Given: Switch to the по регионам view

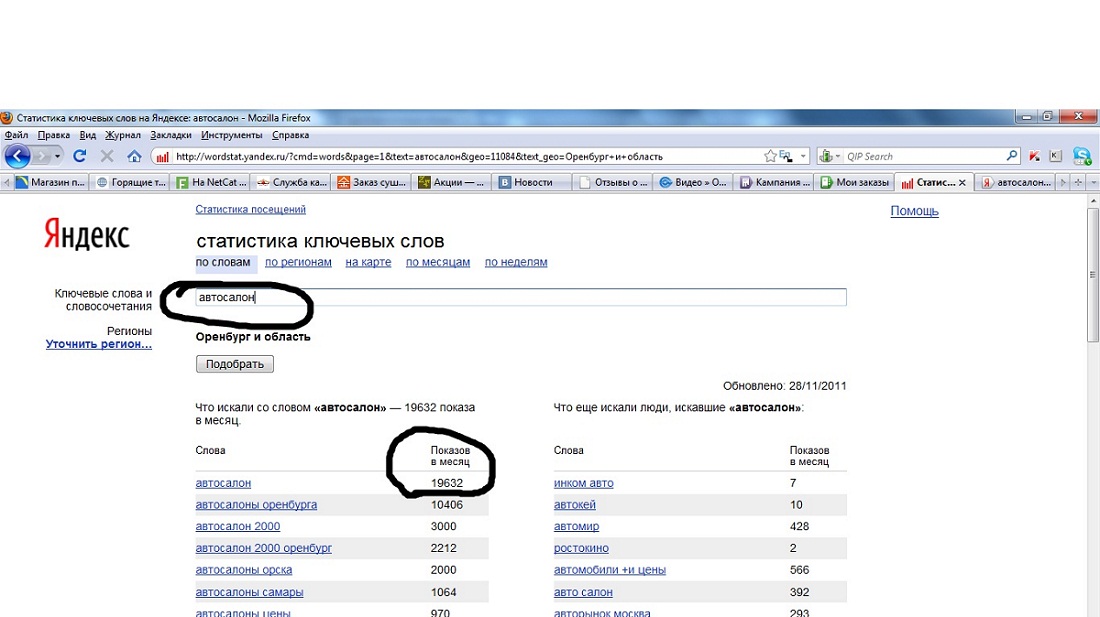Looking at the screenshot, I should point(298,262).
